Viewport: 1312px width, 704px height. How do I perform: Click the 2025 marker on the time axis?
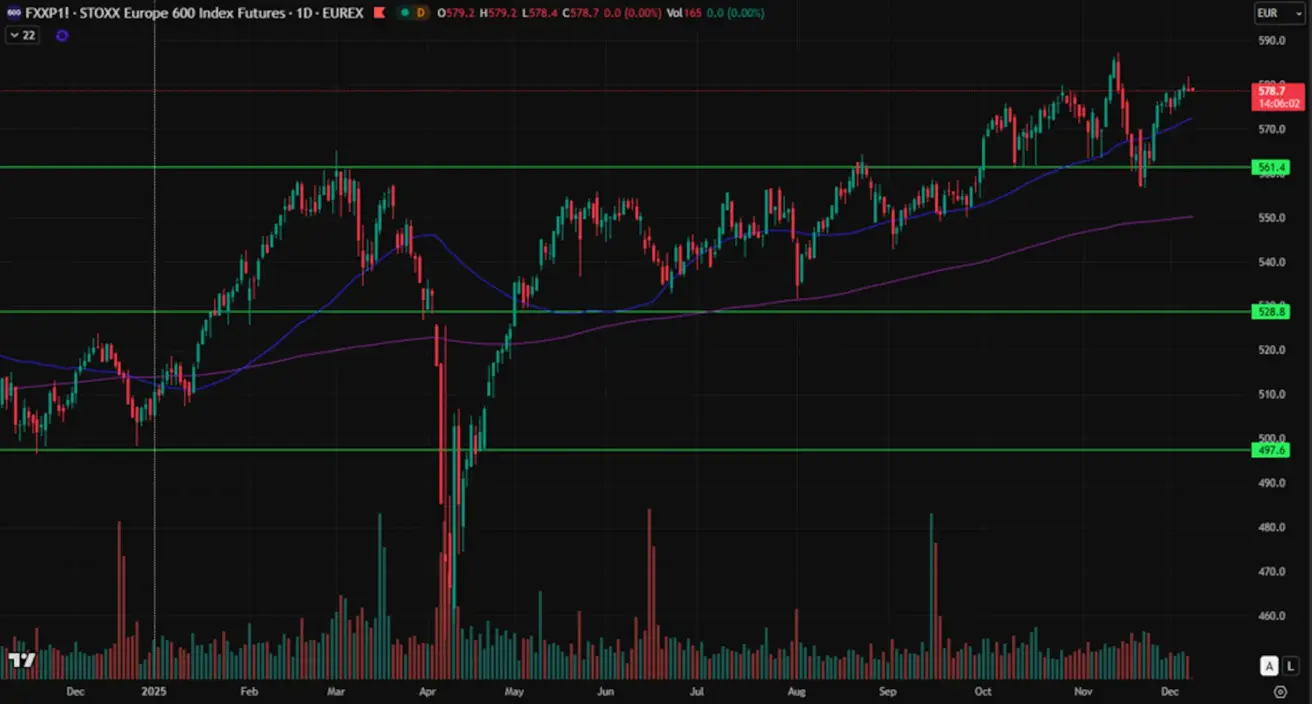[154, 691]
